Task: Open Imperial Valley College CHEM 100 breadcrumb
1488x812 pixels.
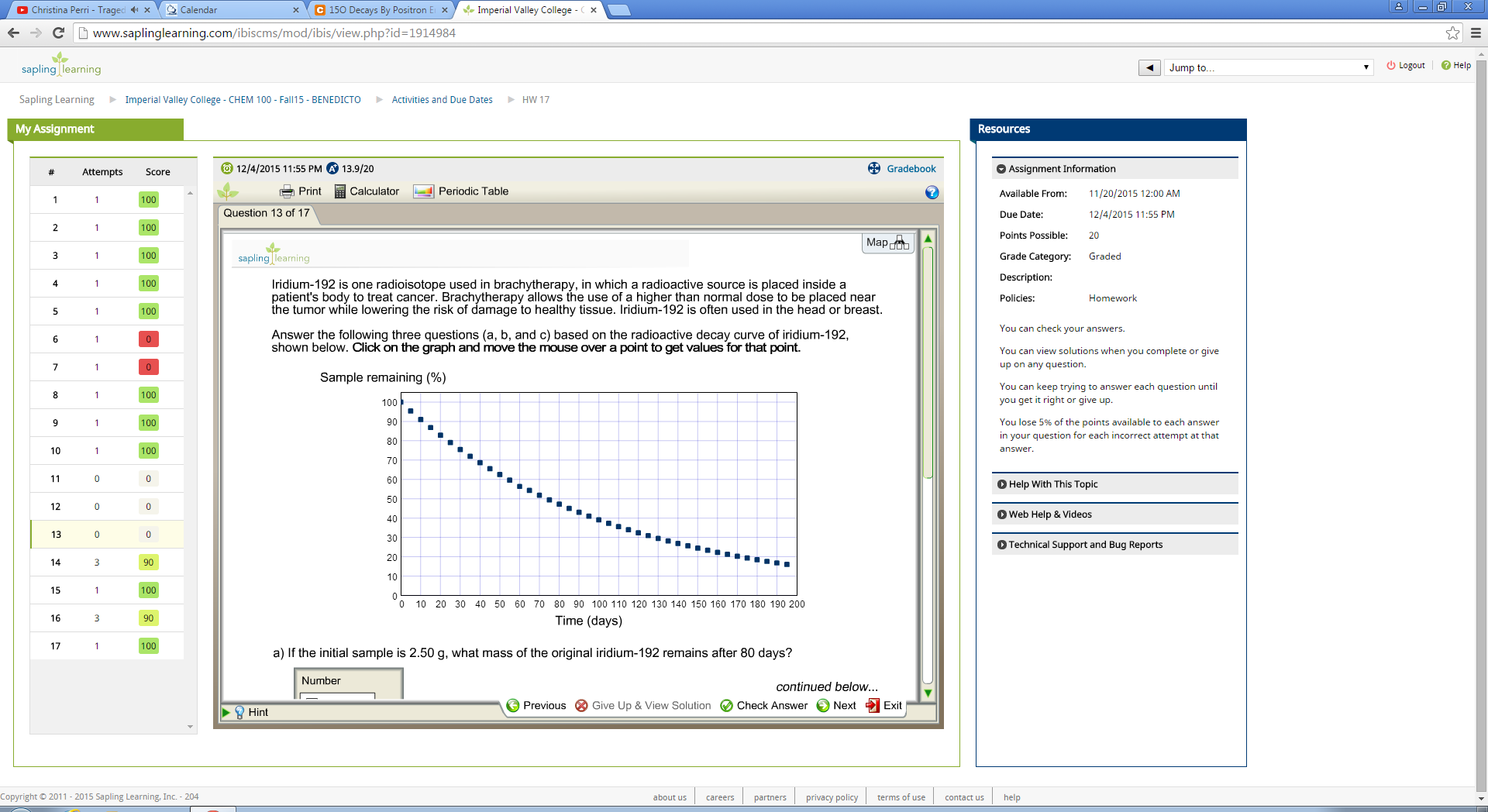Action: pos(243,100)
